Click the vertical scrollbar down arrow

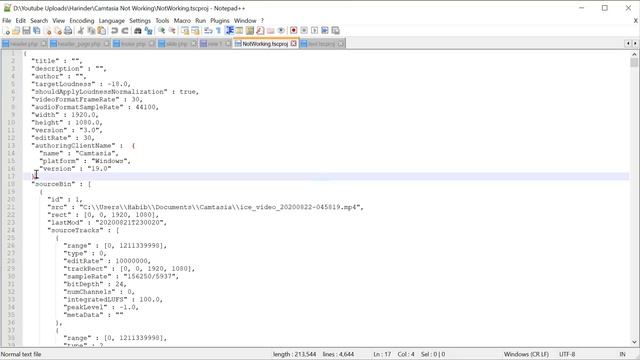tap(634, 342)
